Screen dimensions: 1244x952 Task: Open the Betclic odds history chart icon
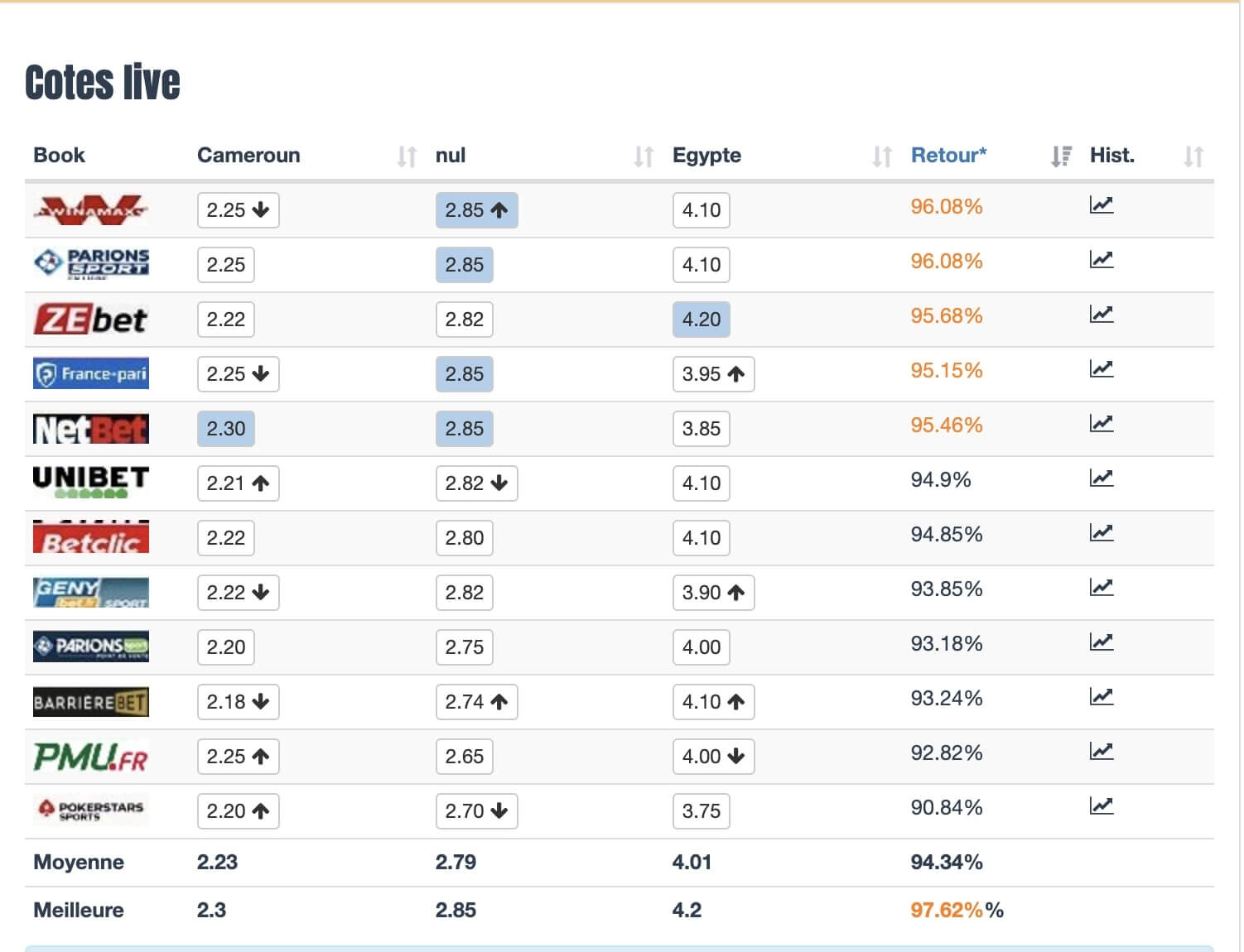1101,532
